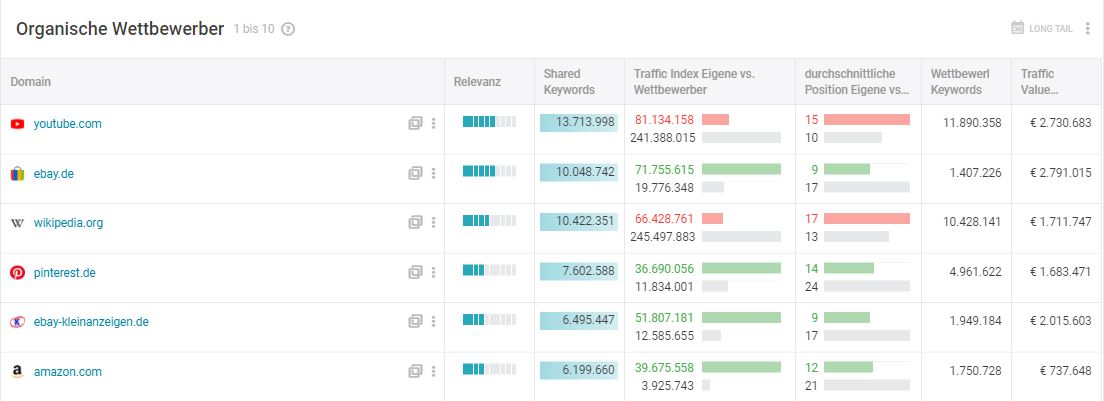Click the relevance bar for amazon.com
Screen dimensions: 1104x401
pyautogui.click(x=489, y=369)
